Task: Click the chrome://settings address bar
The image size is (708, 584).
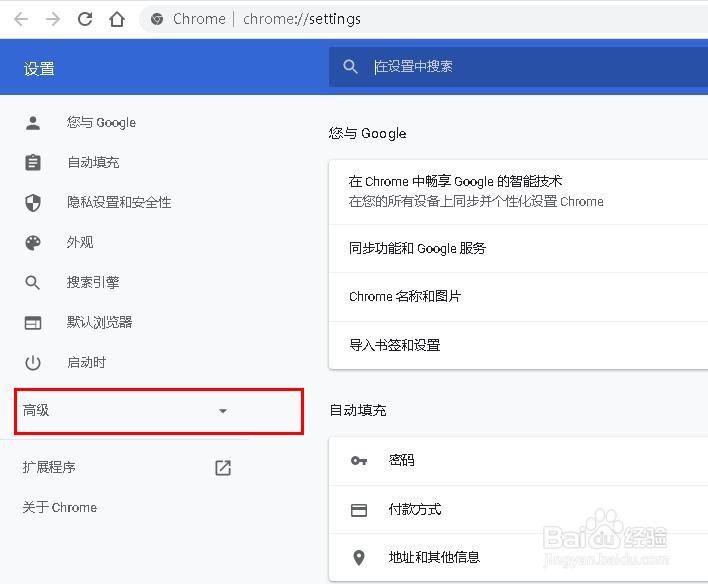Action: [424, 19]
